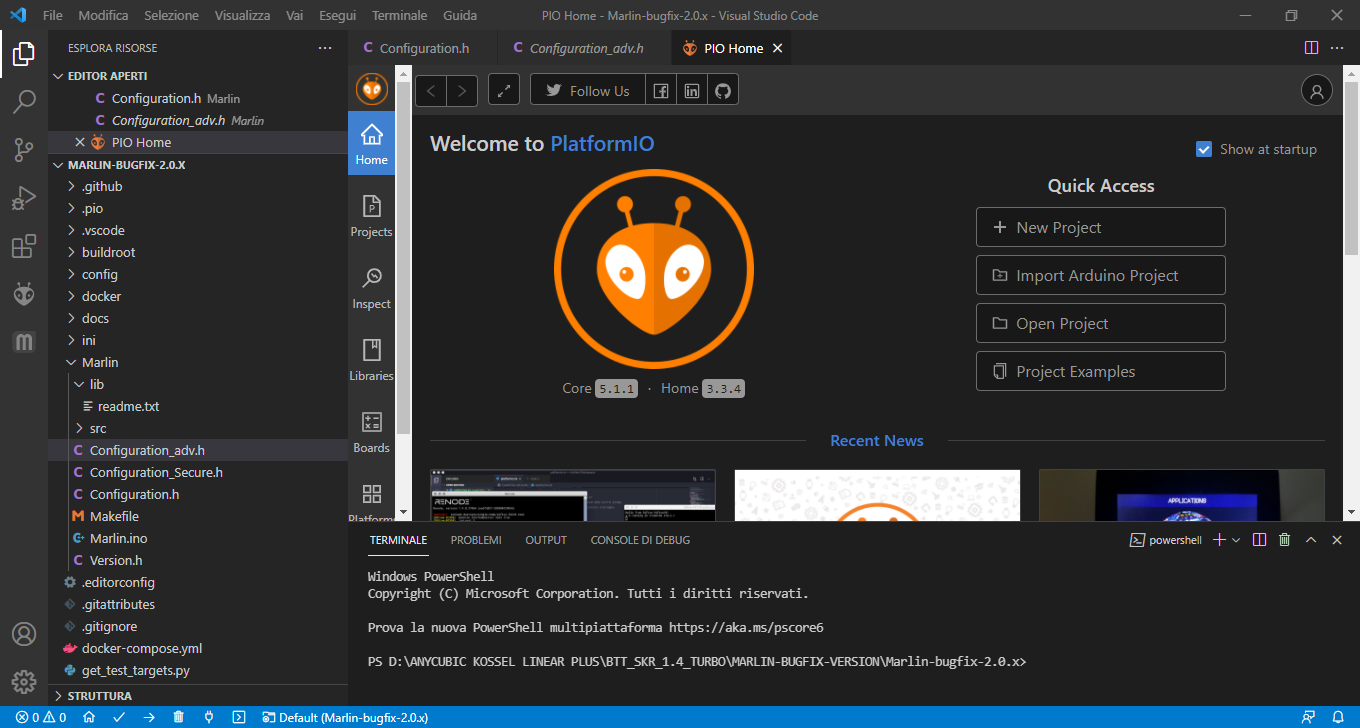
Task: Open Marlin.ino in file tree
Action: [x=198, y=538]
